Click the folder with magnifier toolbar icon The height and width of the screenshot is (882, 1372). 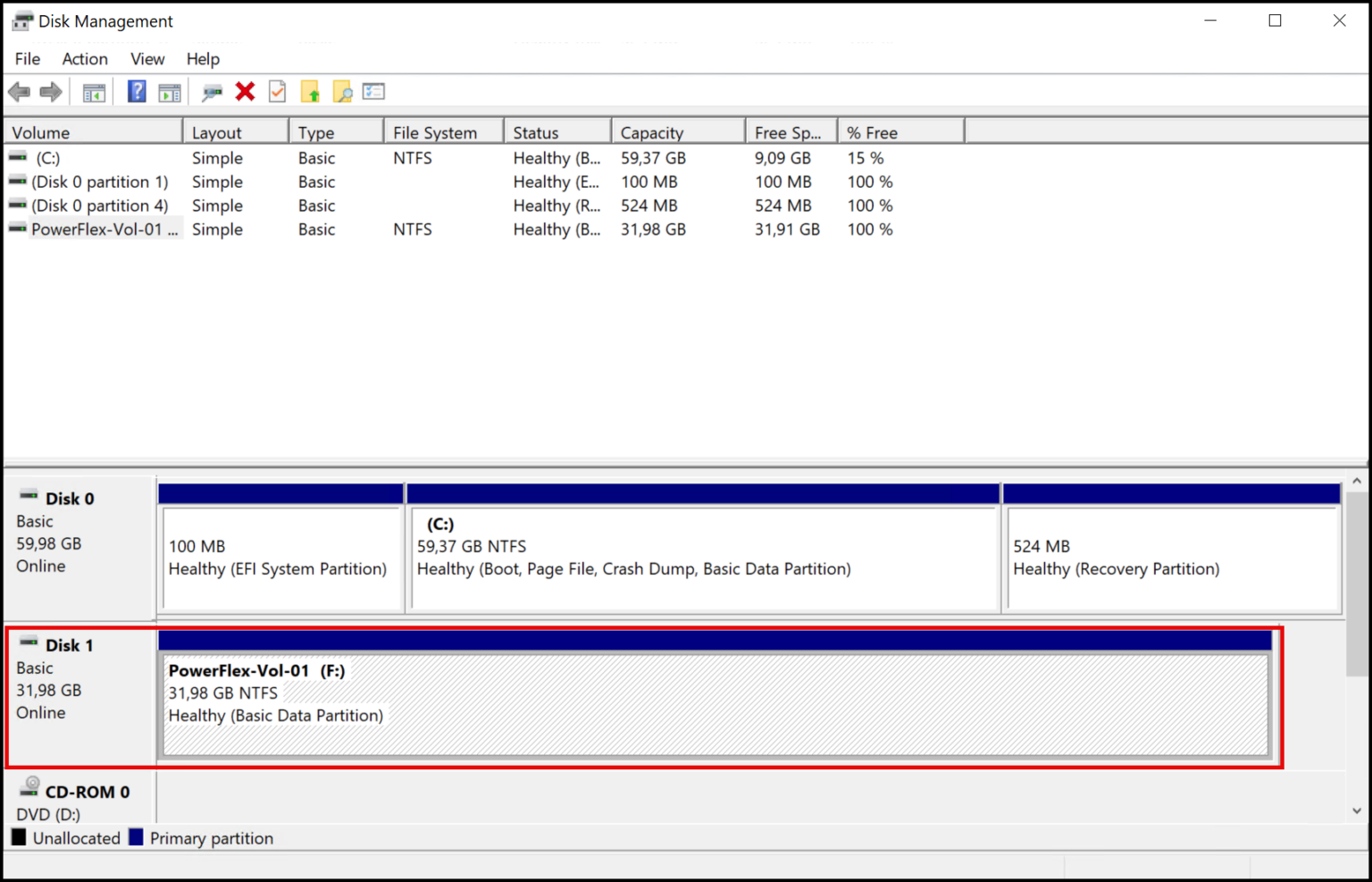(x=342, y=91)
